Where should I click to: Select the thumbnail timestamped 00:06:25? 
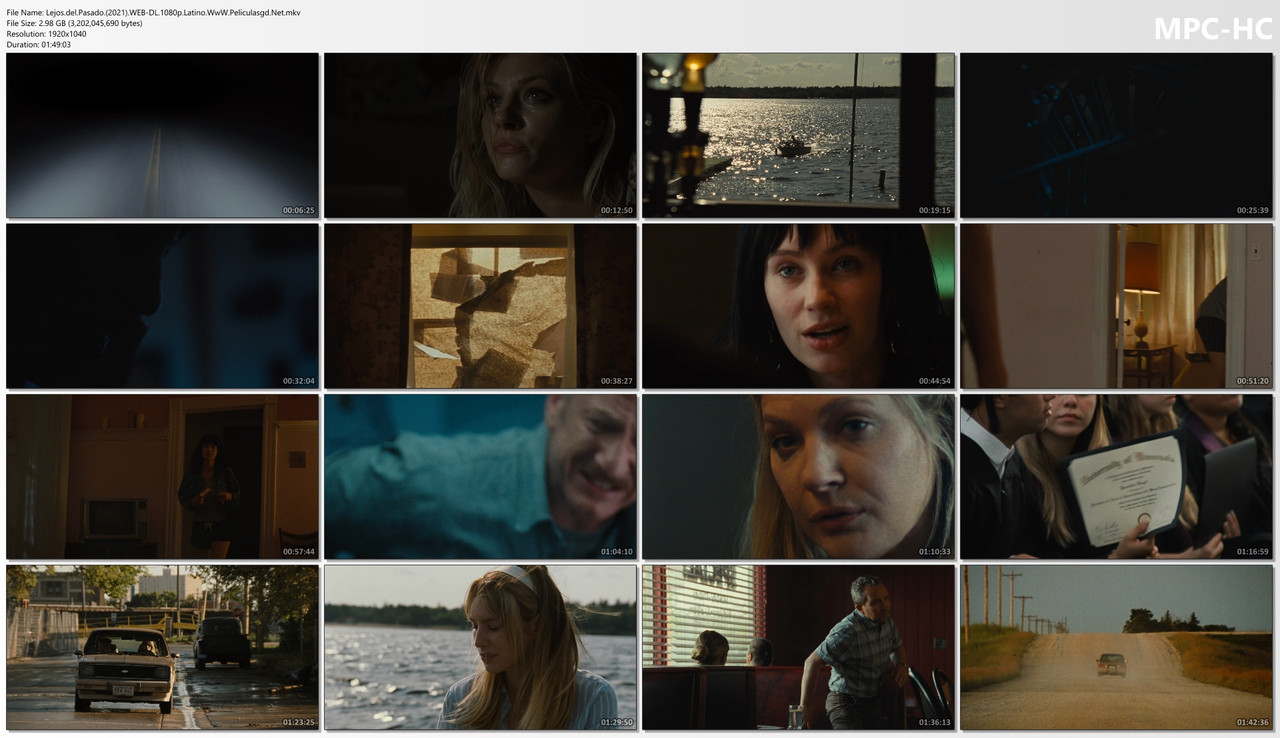(162, 135)
